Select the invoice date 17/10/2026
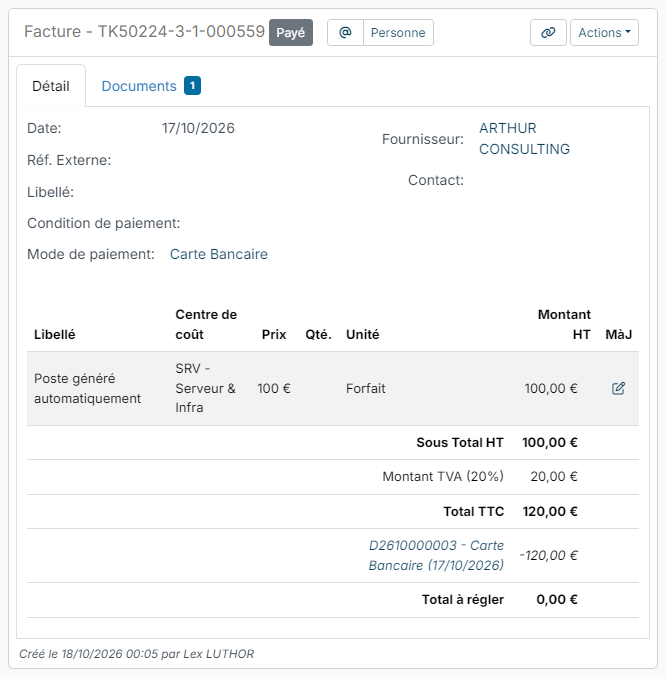The width and height of the screenshot is (666, 677). (198, 128)
